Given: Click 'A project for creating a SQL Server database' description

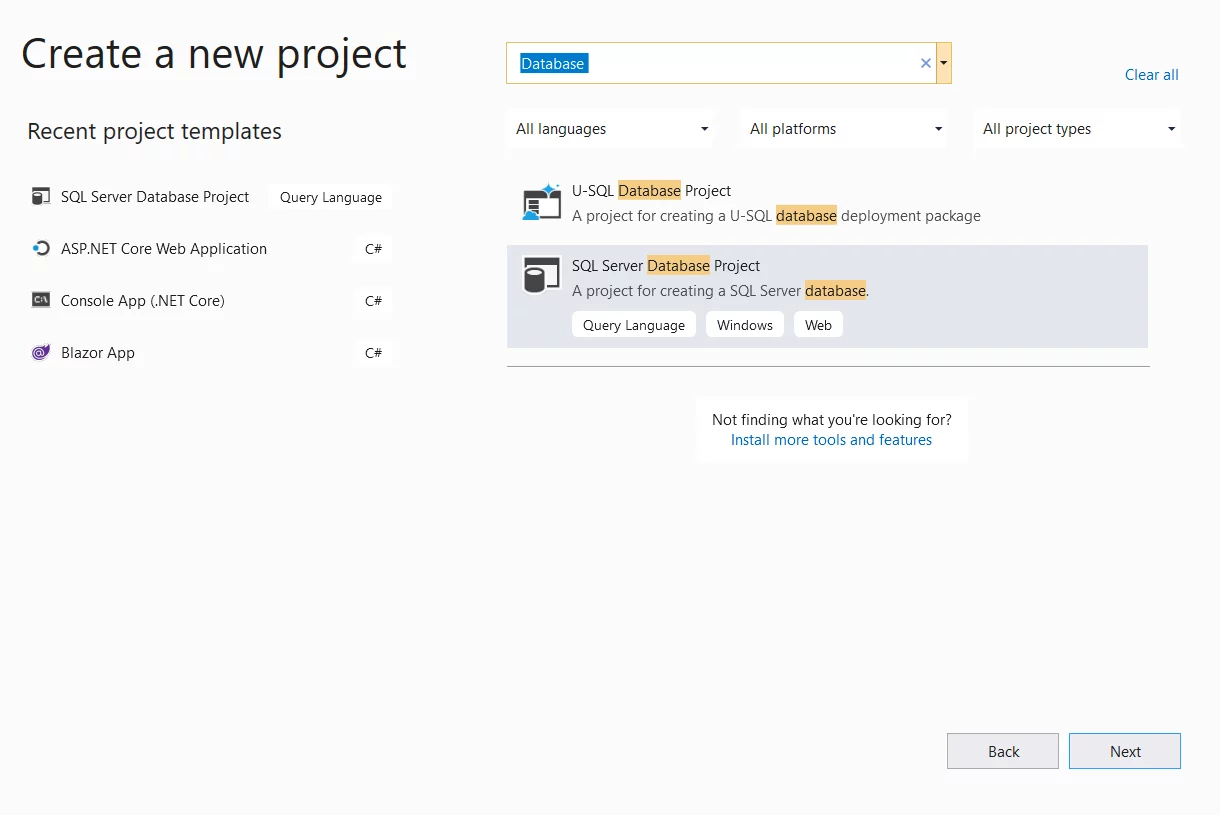Looking at the screenshot, I should 720,291.
